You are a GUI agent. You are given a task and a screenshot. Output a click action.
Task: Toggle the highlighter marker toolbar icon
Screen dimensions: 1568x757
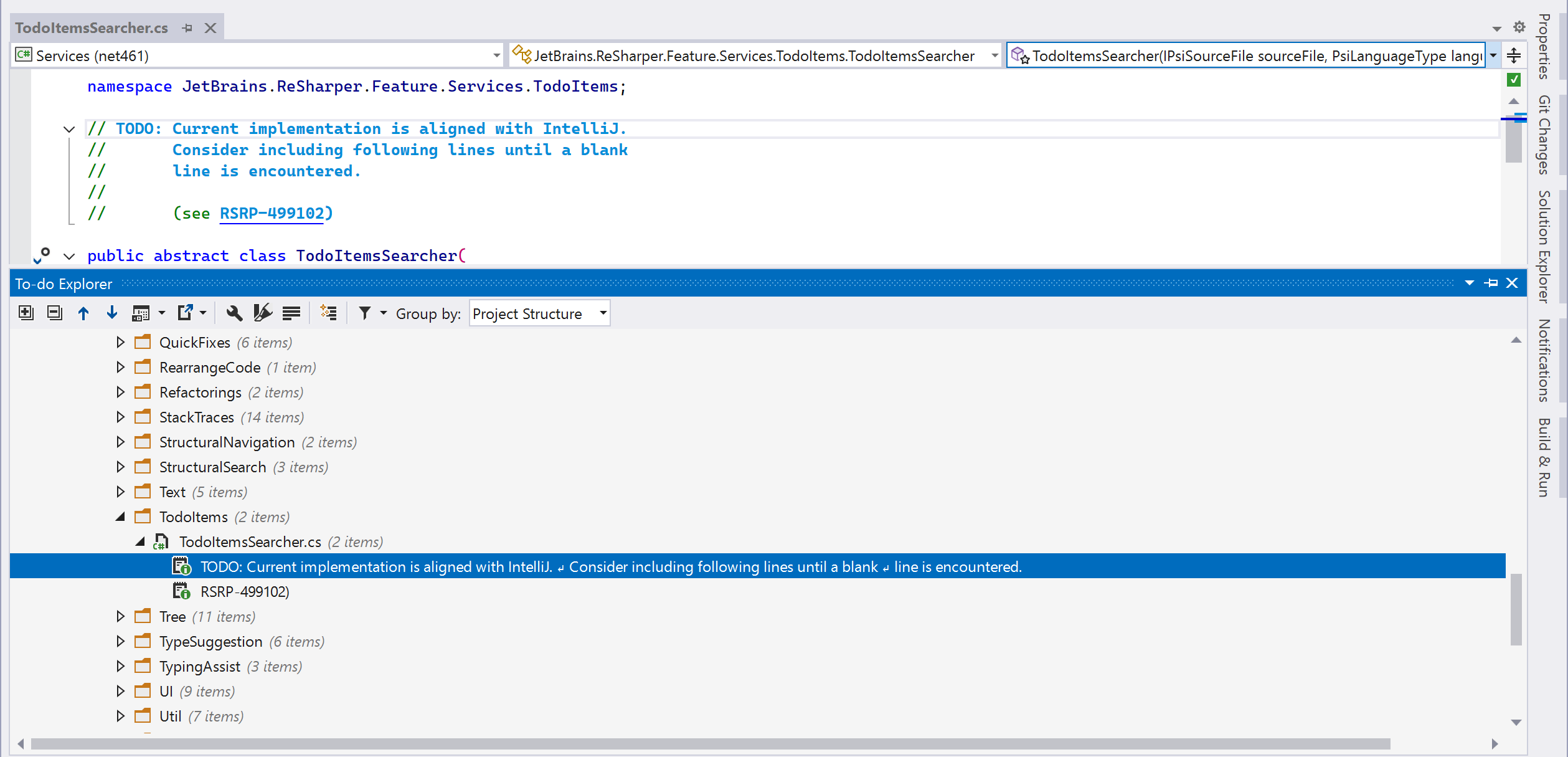point(263,313)
